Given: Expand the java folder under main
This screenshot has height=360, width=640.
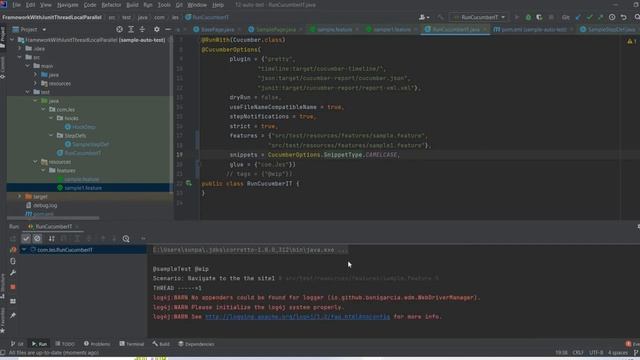Looking at the screenshot, I should (x=36, y=75).
